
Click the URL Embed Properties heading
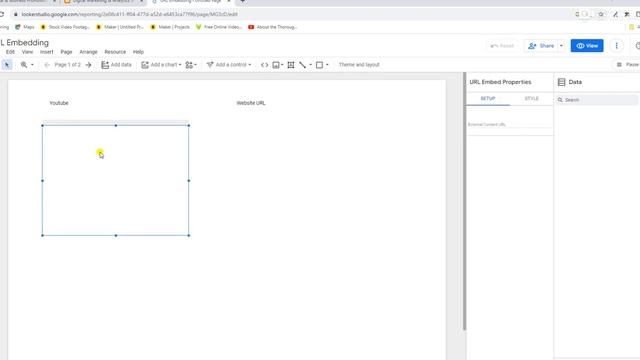click(500, 82)
